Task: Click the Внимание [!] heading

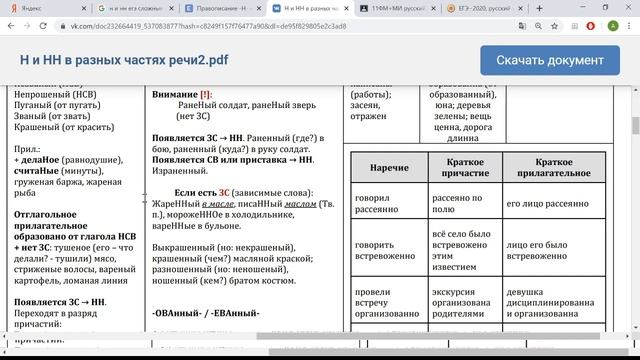Action: tap(182, 94)
